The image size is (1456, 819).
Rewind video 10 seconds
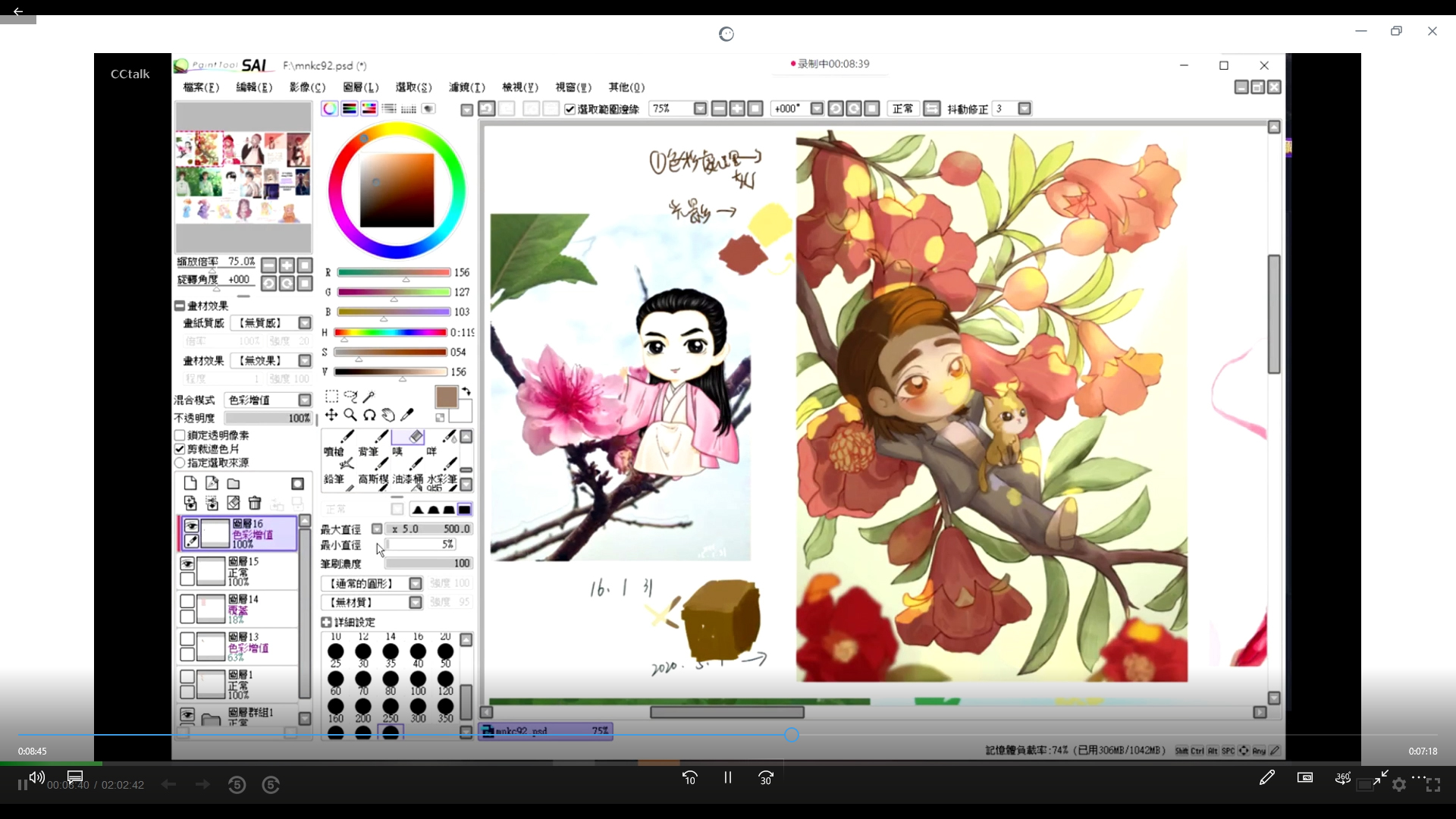(x=689, y=778)
